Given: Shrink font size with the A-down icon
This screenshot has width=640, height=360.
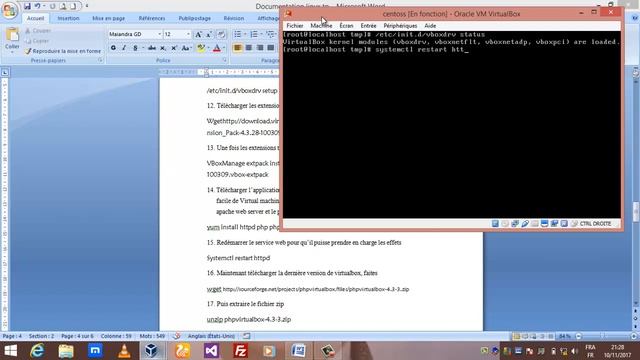Looking at the screenshot, I should (209, 35).
